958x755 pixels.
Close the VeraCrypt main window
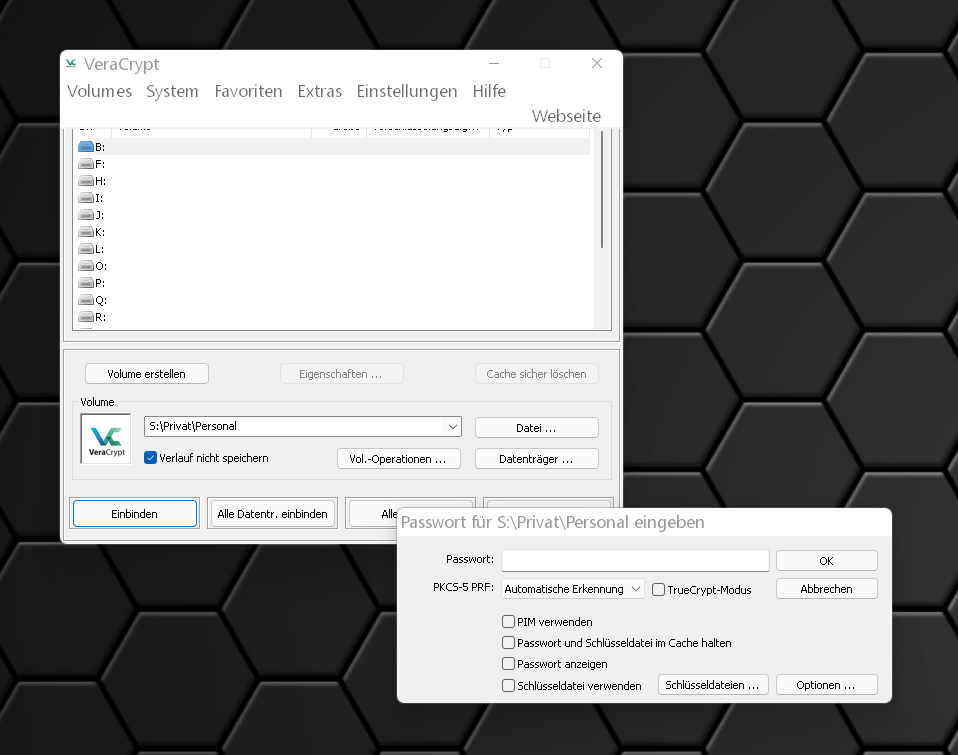(597, 64)
